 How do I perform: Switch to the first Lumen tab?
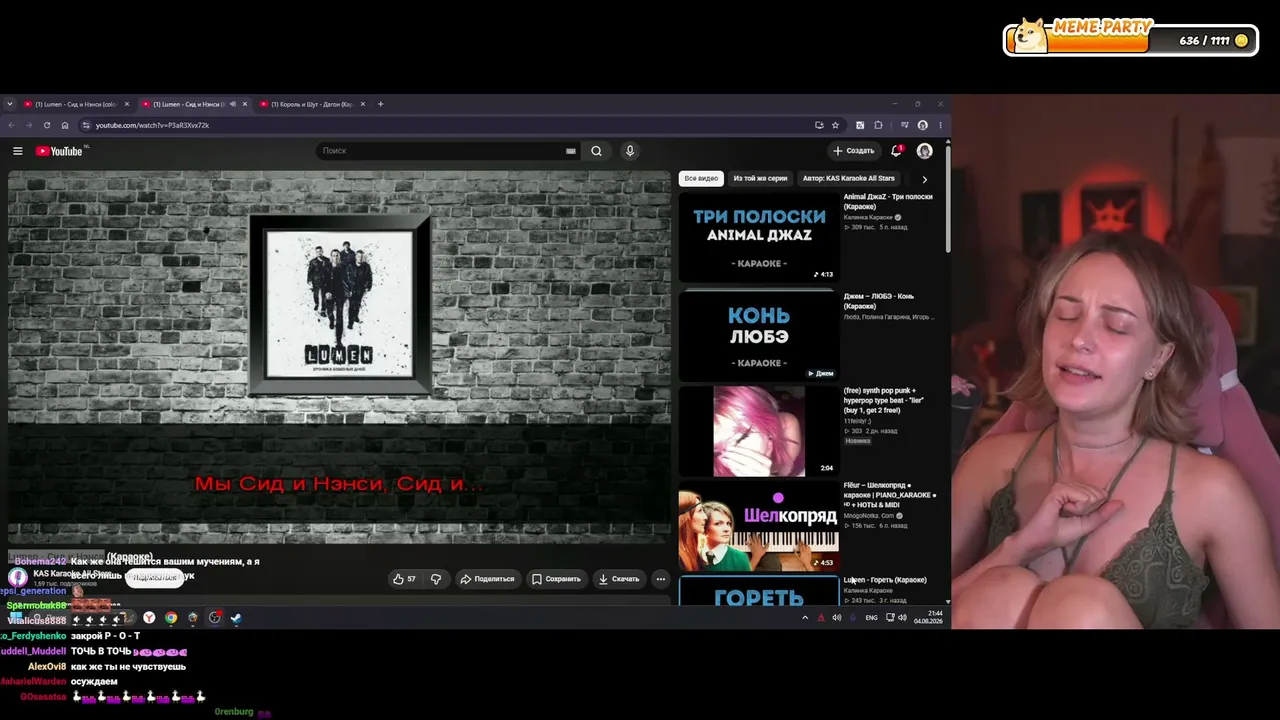tap(76, 104)
